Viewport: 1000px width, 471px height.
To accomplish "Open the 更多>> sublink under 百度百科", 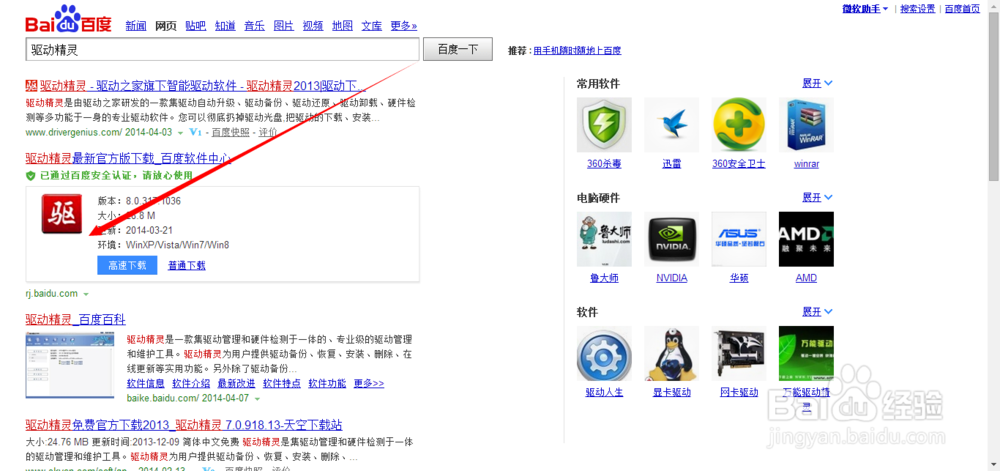I will [x=369, y=384].
